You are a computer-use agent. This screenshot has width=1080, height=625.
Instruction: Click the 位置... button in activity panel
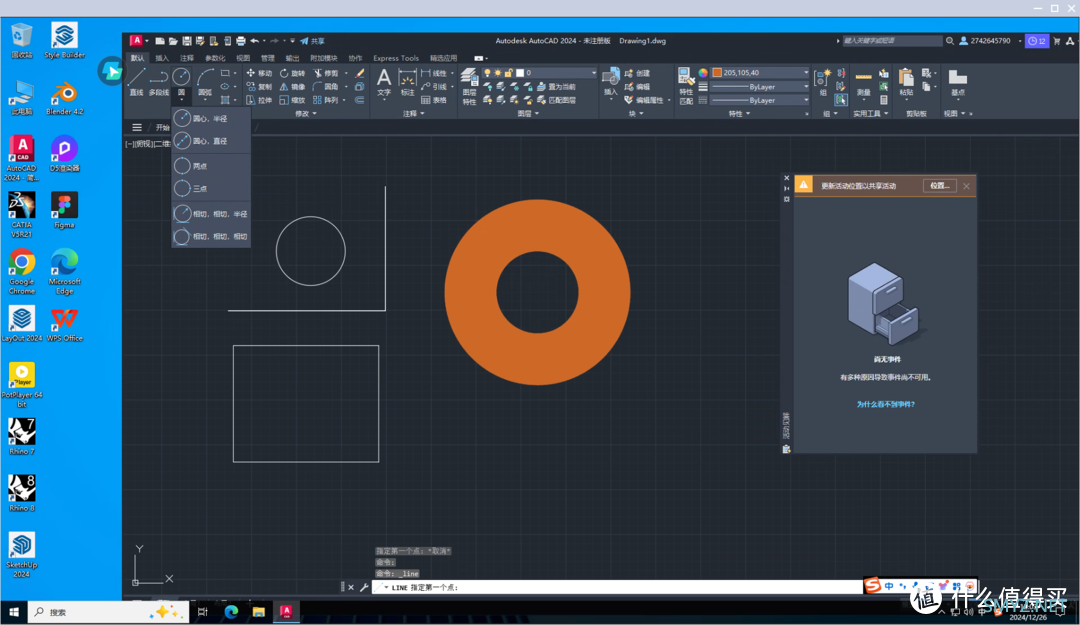(939, 186)
